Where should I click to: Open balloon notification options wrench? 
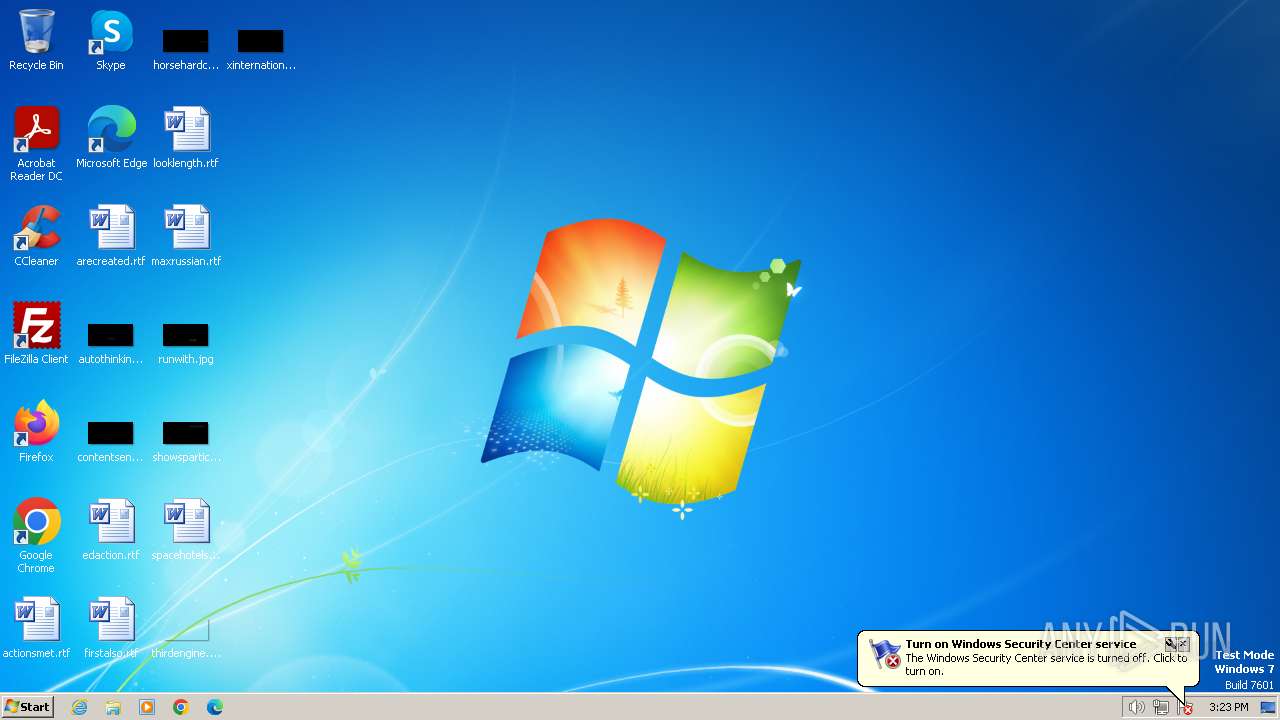pos(1170,644)
